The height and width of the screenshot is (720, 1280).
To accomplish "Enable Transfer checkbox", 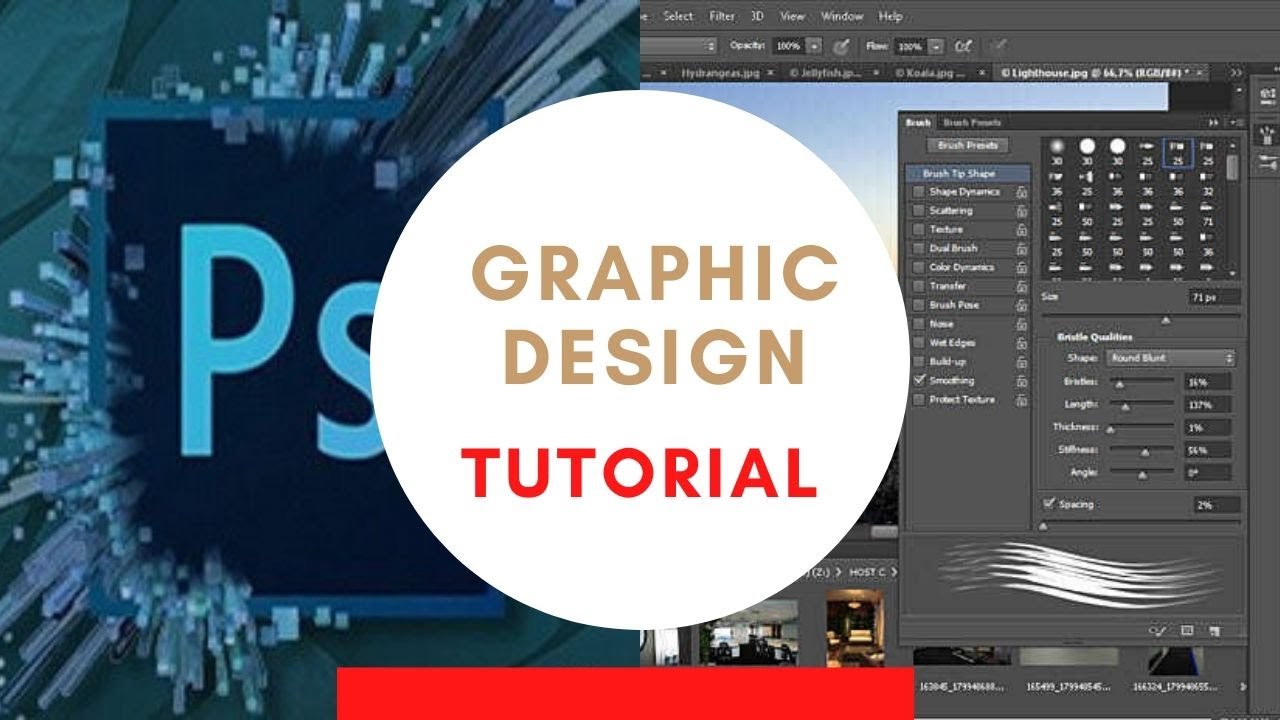I will coord(918,286).
